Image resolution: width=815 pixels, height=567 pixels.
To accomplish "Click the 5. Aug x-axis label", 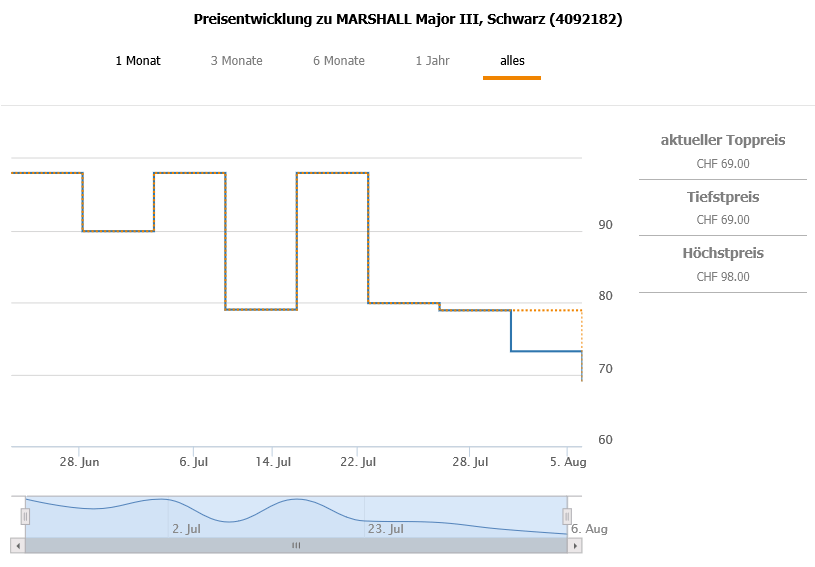I will tap(568, 462).
